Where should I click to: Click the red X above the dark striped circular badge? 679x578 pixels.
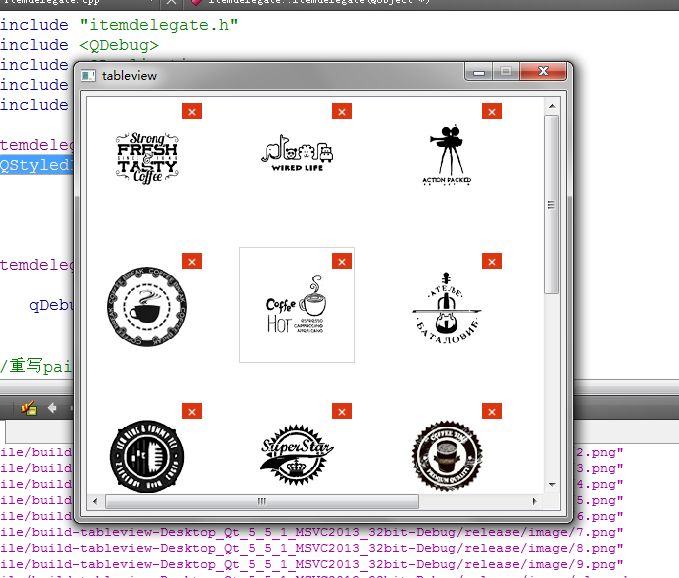coord(192,411)
